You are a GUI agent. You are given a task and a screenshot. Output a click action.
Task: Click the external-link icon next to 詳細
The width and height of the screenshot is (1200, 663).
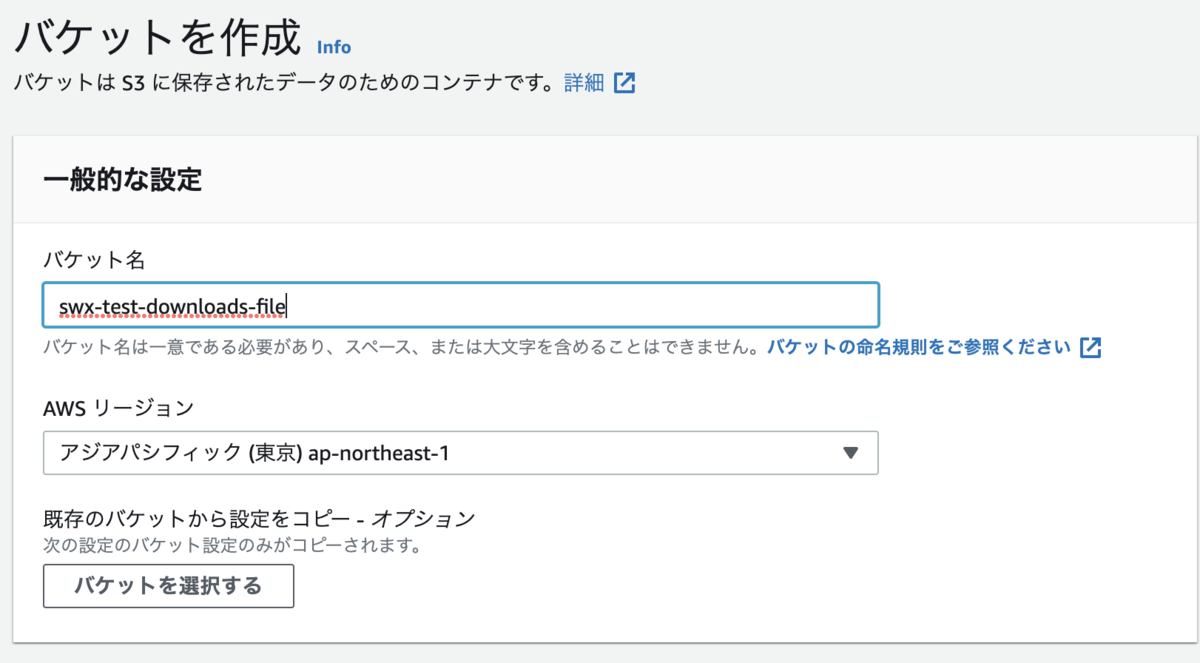(x=625, y=83)
